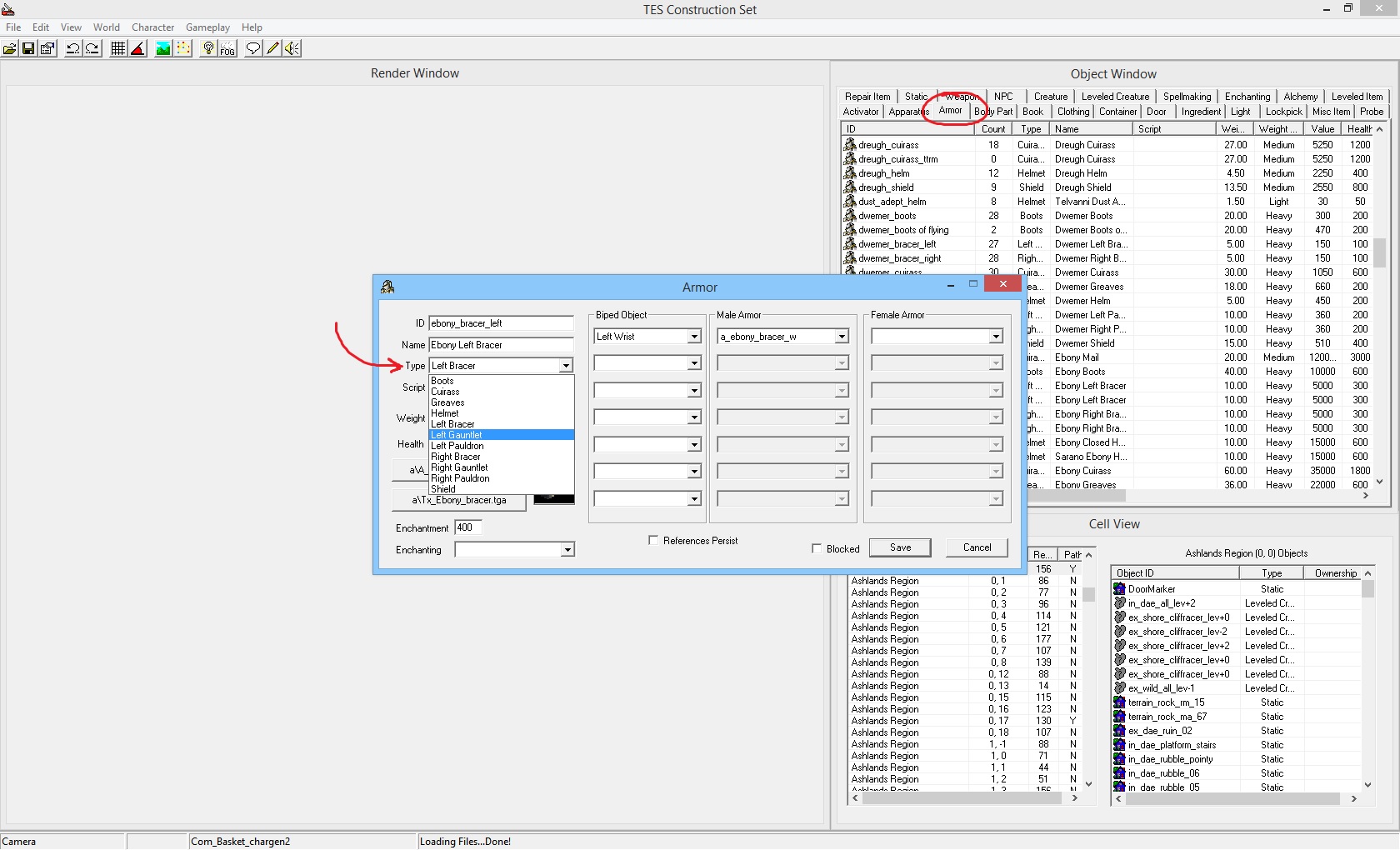Choose Right Gauntlet from Type list

[x=459, y=467]
